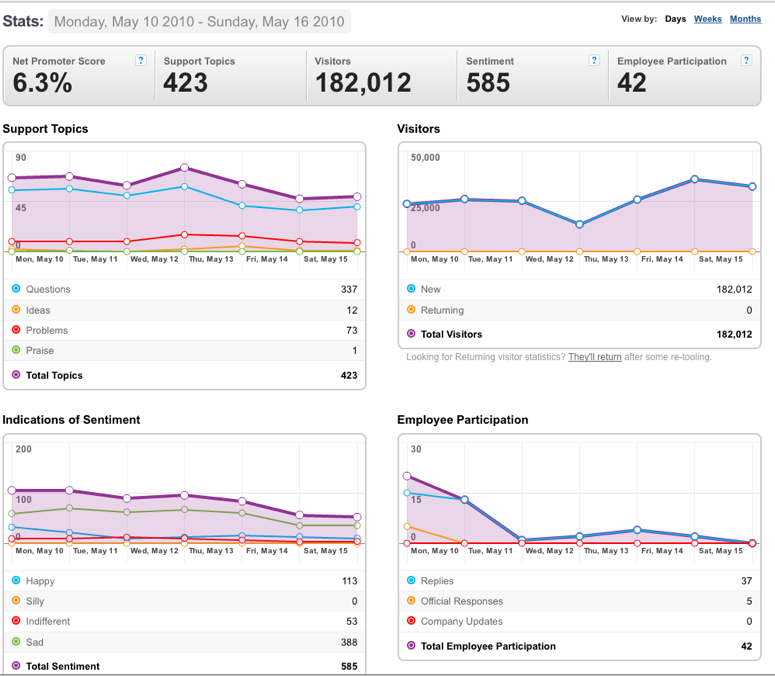Image resolution: width=775 pixels, height=676 pixels.
Task: Follow the They'll return link
Action: (595, 357)
